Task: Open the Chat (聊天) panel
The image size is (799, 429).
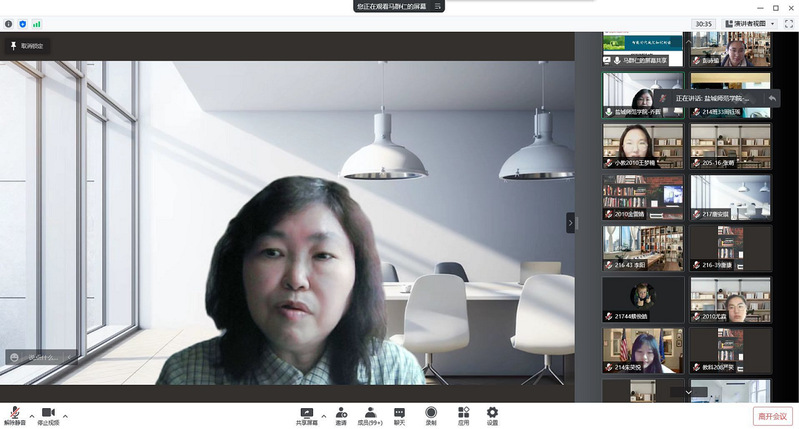Action: (x=399, y=412)
